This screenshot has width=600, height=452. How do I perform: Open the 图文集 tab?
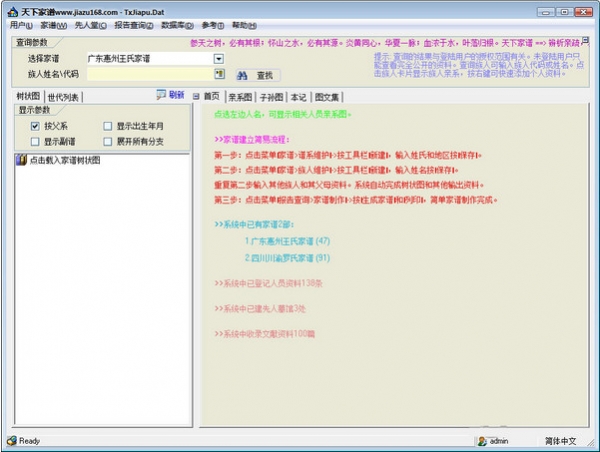pyautogui.click(x=327, y=96)
